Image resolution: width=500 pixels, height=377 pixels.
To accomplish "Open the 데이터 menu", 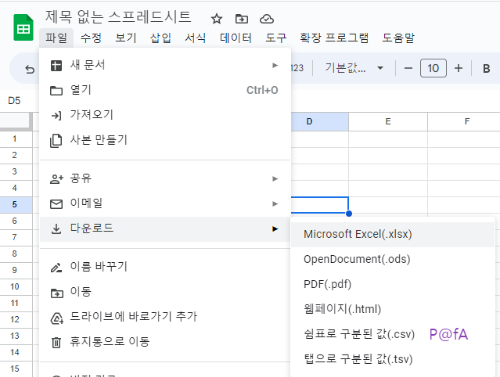I will click(236, 38).
